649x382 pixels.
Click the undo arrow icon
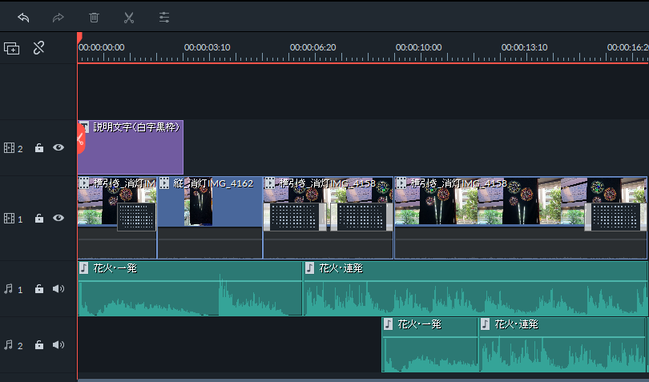click(24, 18)
